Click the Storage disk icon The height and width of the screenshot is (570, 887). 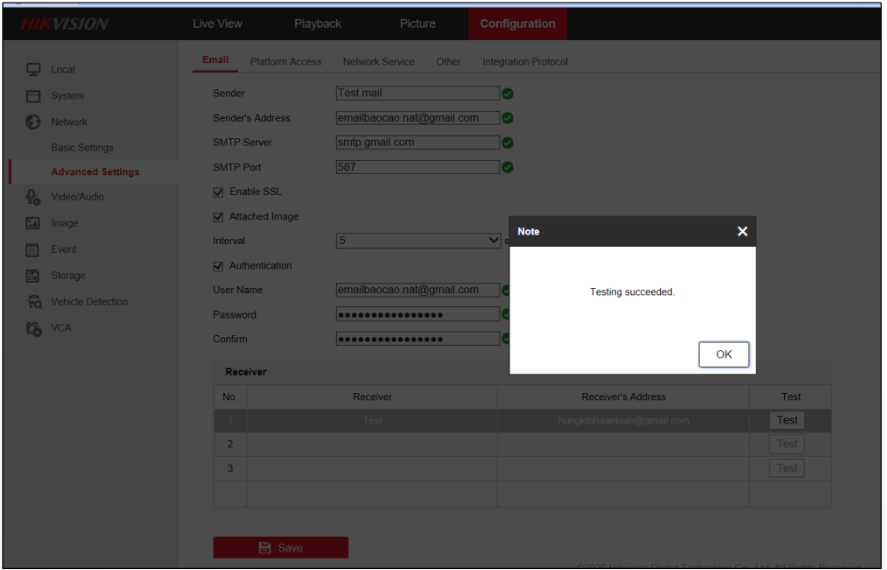tap(33, 275)
